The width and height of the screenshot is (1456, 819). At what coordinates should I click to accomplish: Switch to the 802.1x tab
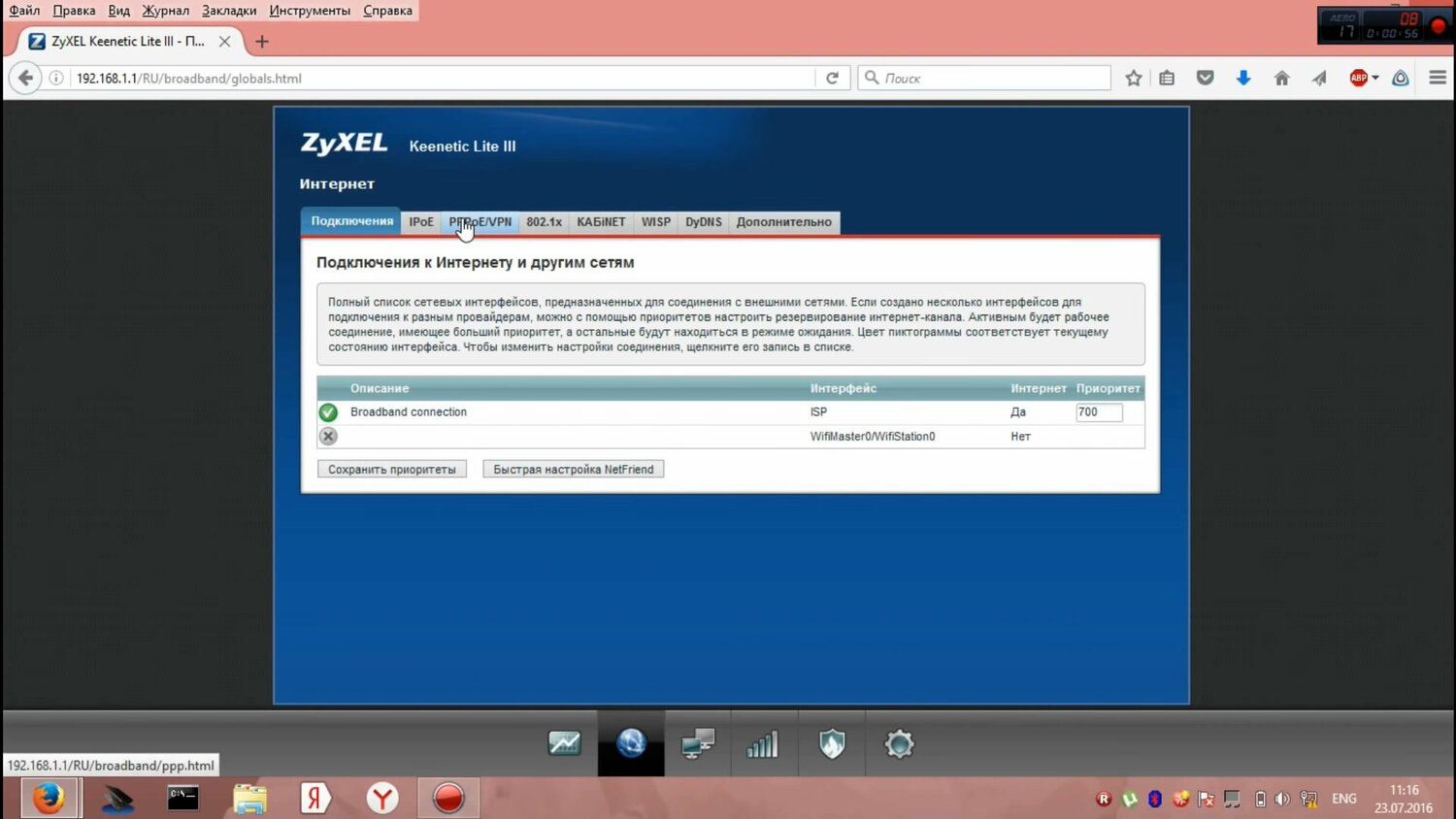tap(544, 222)
